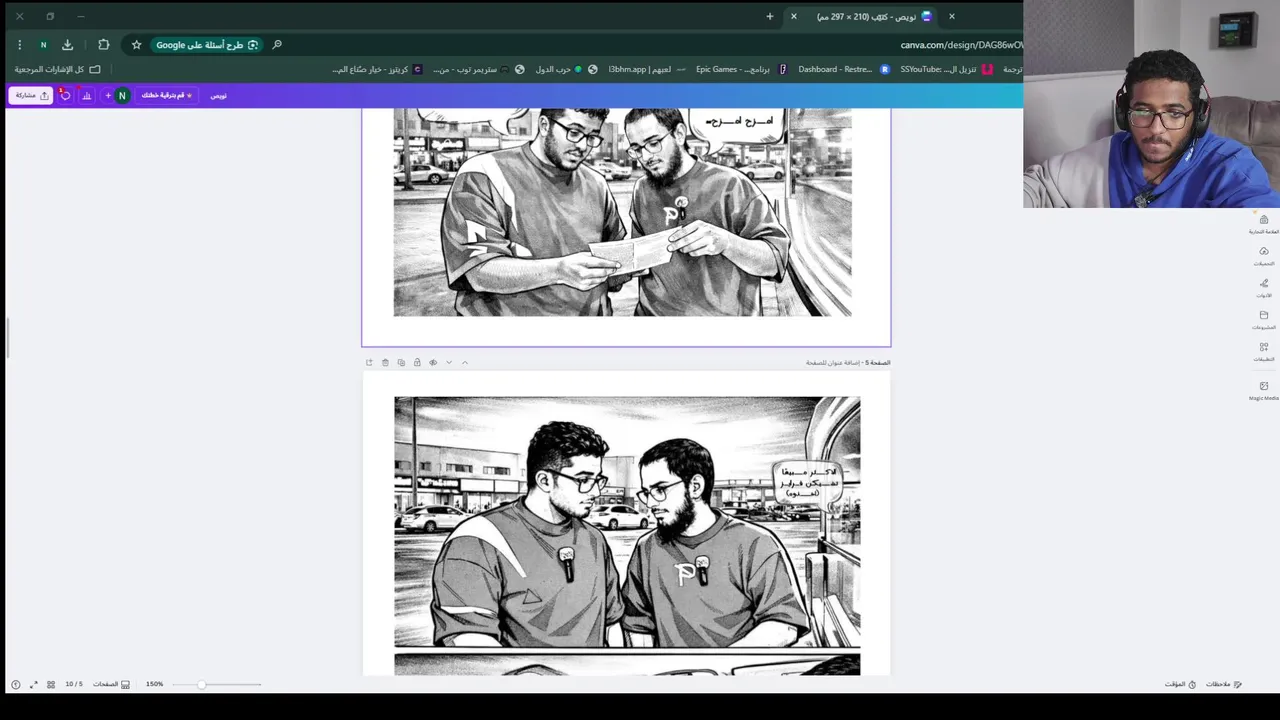Move page 5 up with the chevron
Viewport: 1280px width, 720px height.
[465, 362]
